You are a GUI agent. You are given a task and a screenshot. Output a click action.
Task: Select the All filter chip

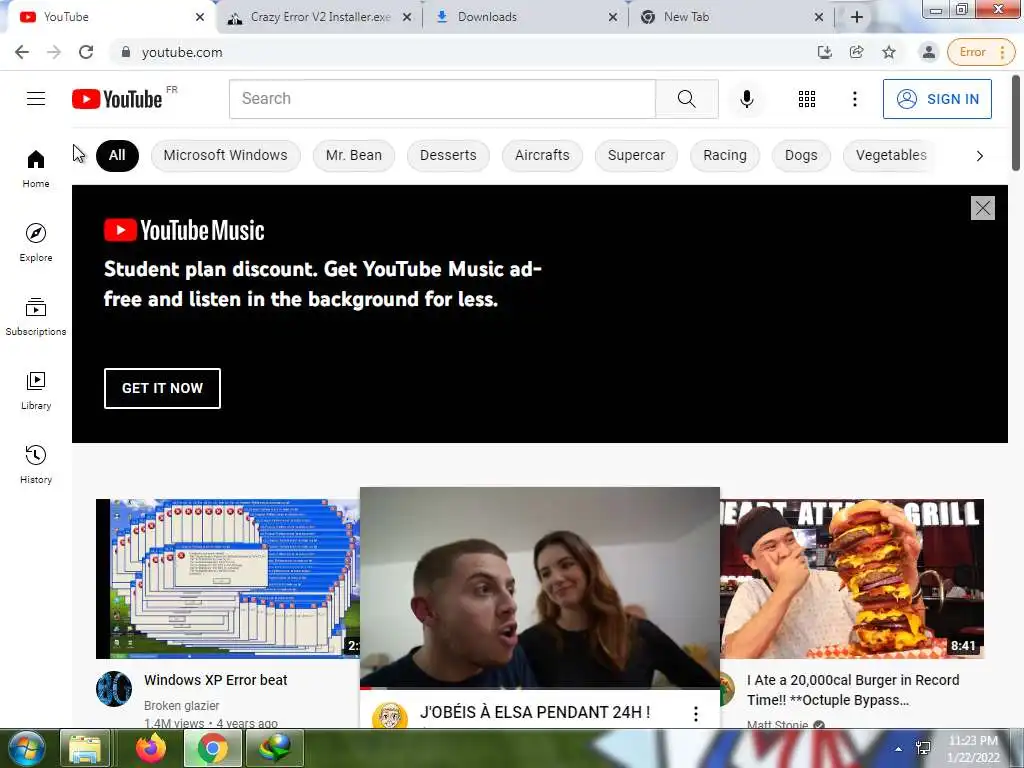[117, 155]
